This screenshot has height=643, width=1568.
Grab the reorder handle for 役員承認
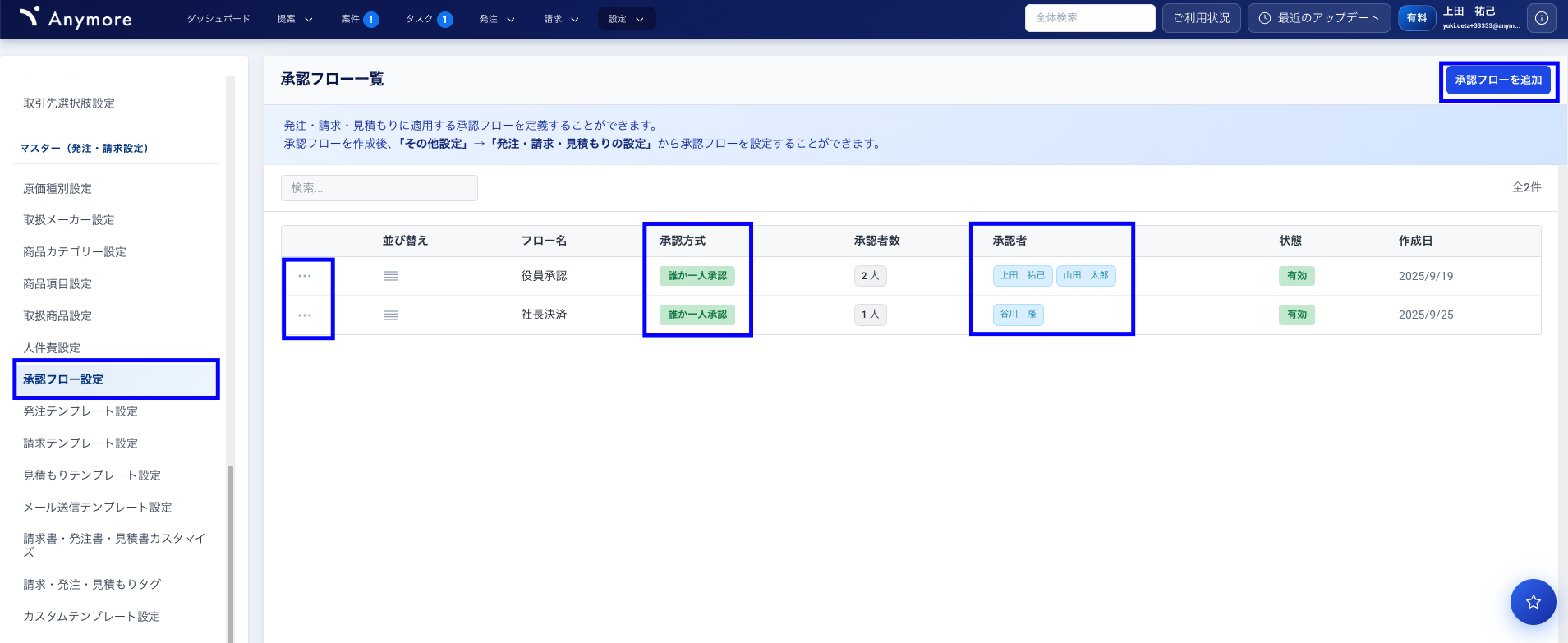(x=391, y=276)
